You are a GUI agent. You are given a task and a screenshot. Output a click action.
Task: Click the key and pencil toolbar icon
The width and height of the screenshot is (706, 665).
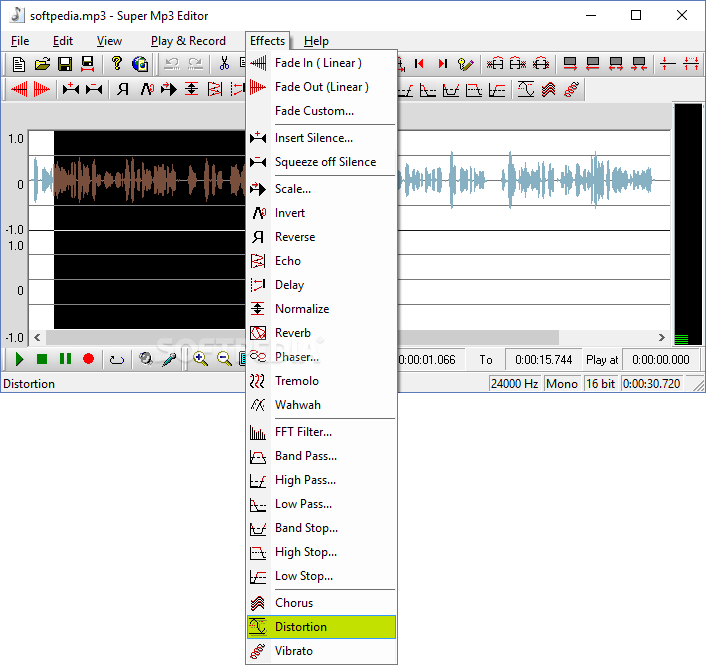pyautogui.click(x=466, y=64)
